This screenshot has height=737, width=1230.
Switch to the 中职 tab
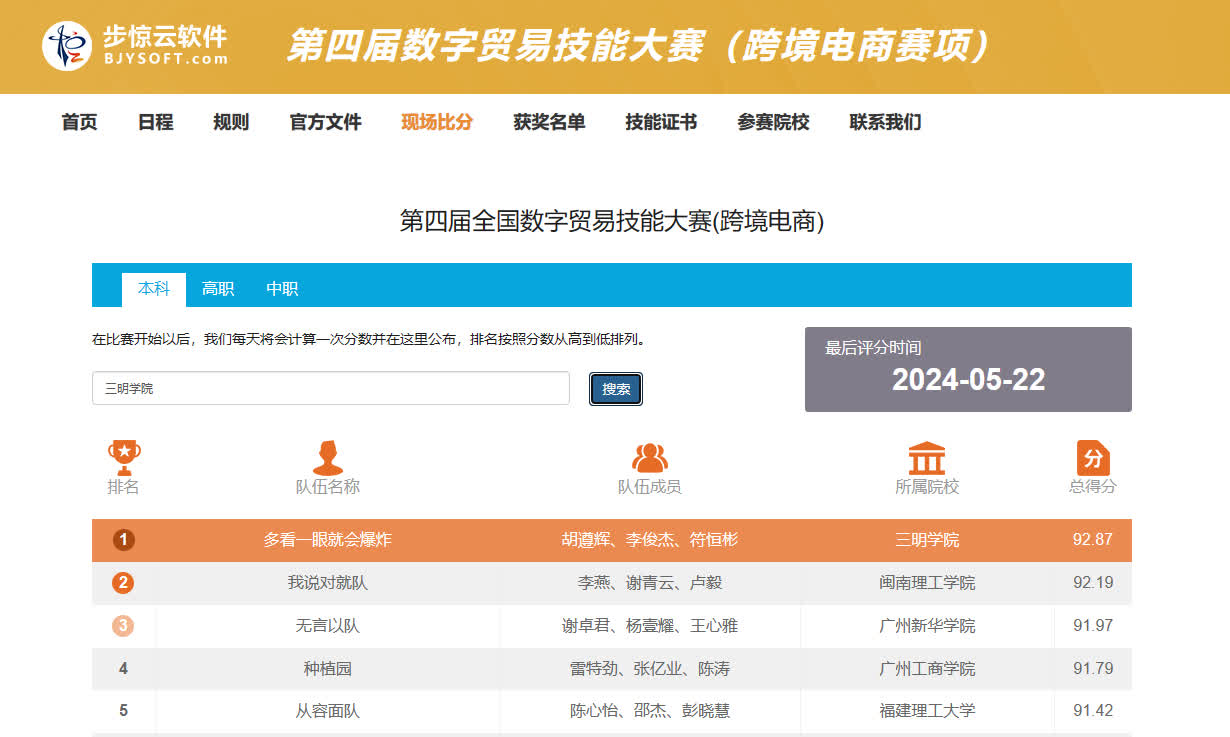(282, 289)
